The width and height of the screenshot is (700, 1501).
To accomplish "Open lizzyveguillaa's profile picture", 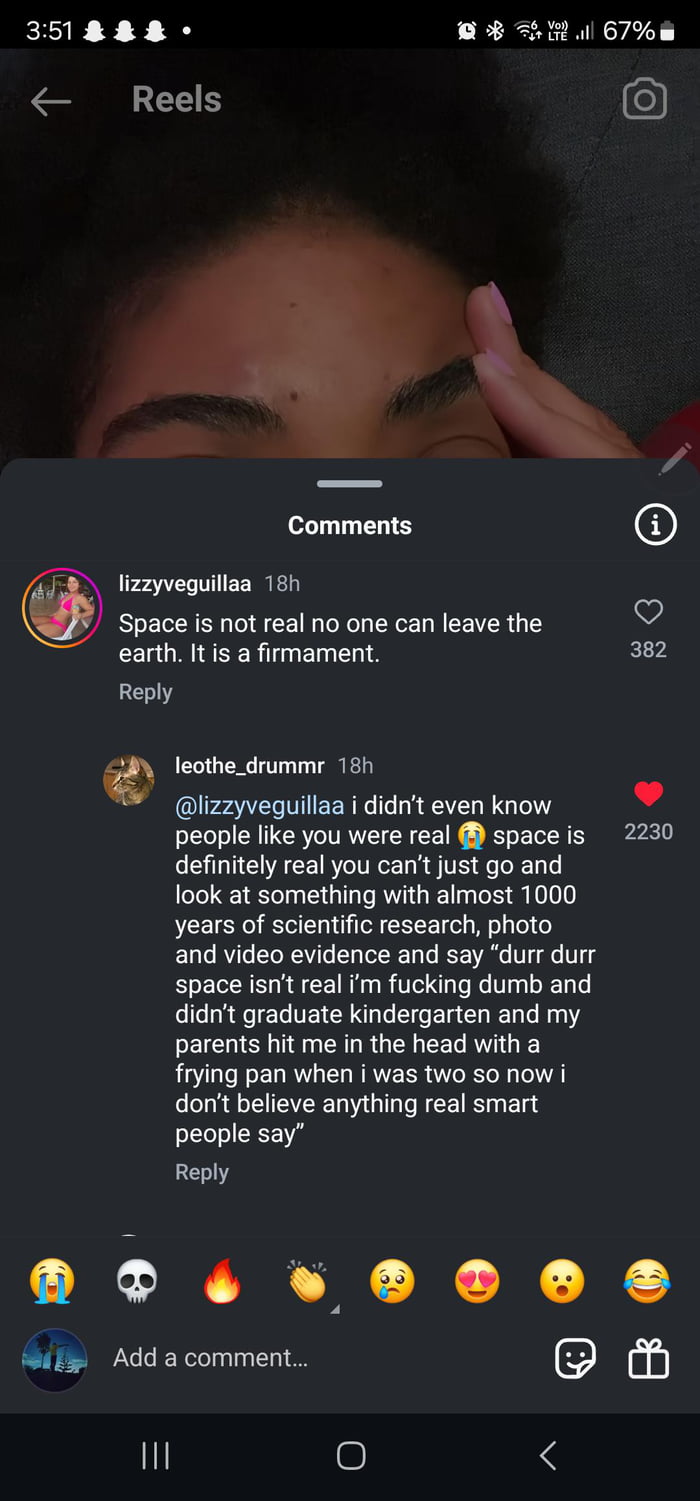I will [x=62, y=608].
